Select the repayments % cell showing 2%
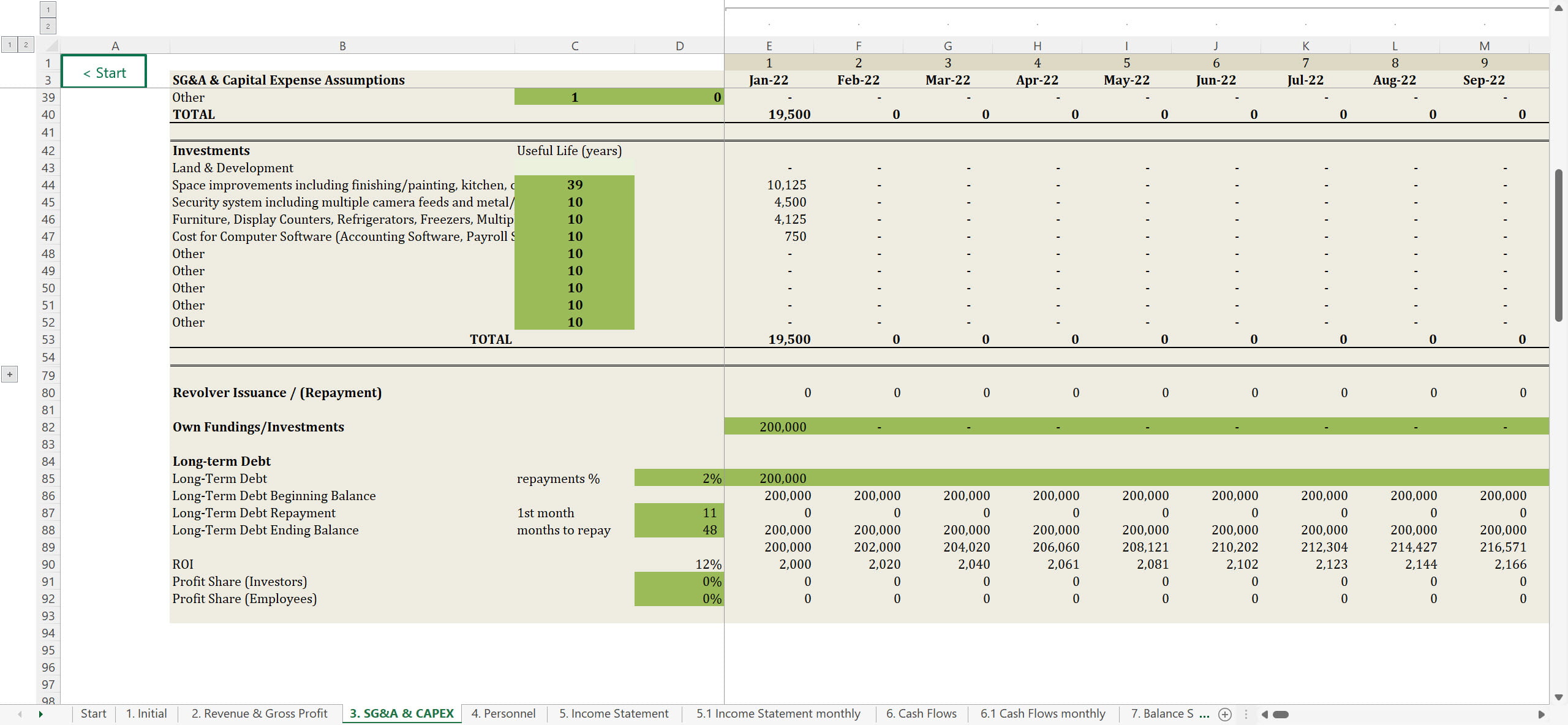The width and height of the screenshot is (1568, 725). tap(679, 478)
